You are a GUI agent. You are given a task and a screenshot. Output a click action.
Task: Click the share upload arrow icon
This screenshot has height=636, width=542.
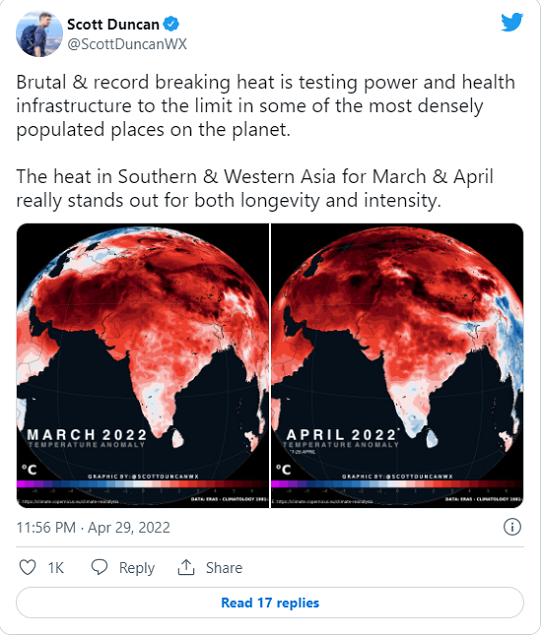point(186,567)
